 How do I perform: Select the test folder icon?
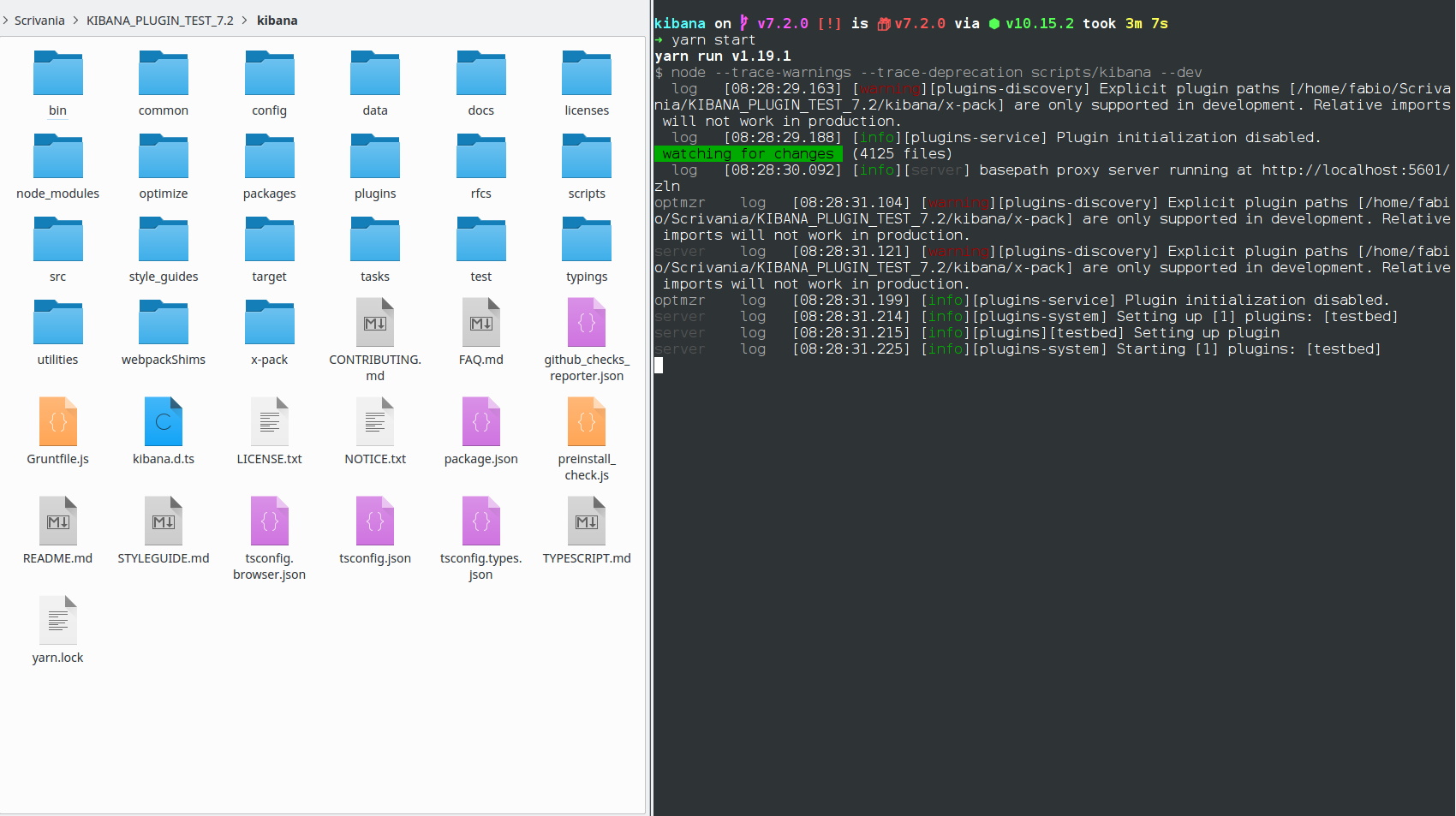tap(481, 239)
